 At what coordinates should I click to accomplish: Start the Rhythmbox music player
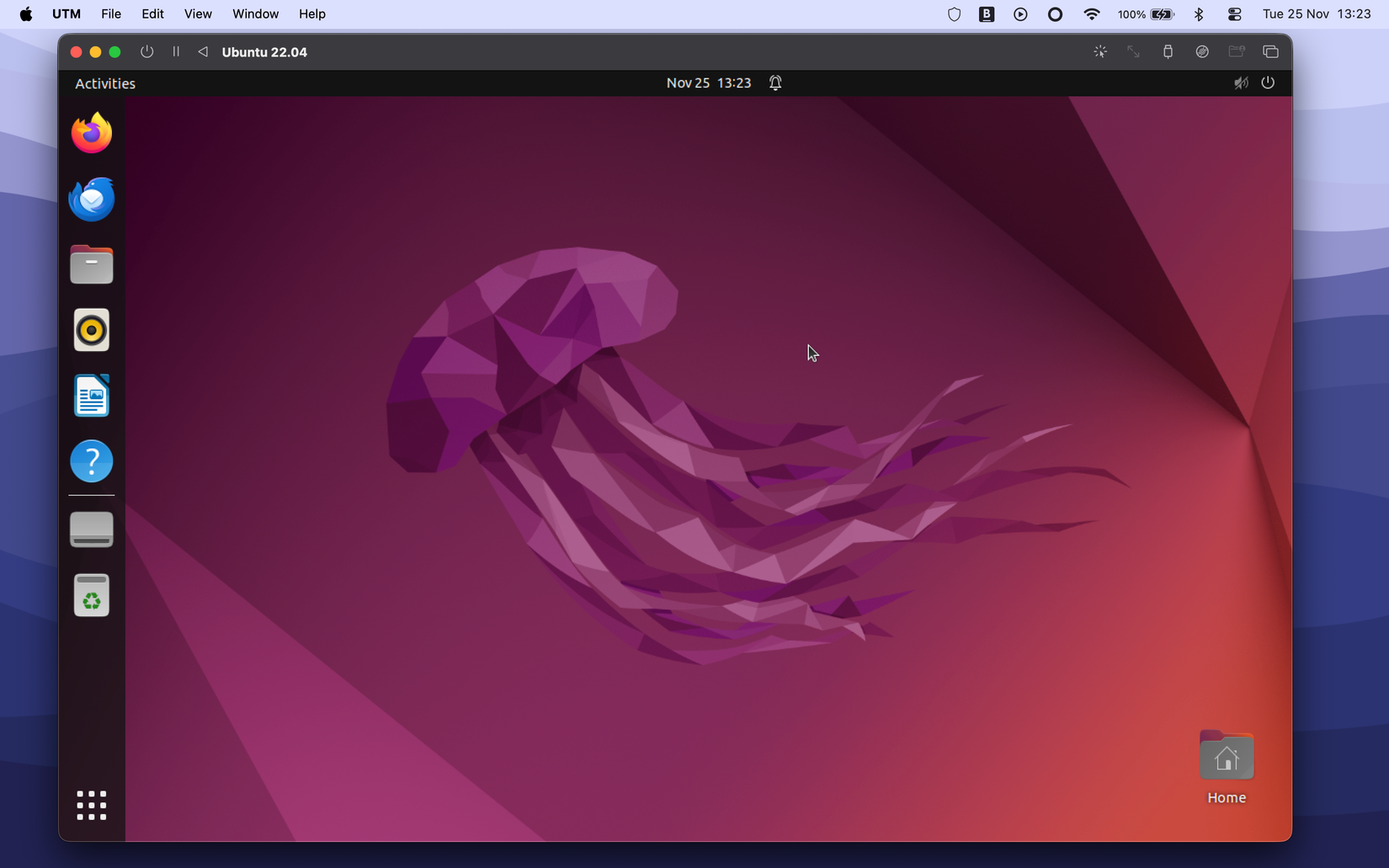tap(91, 329)
